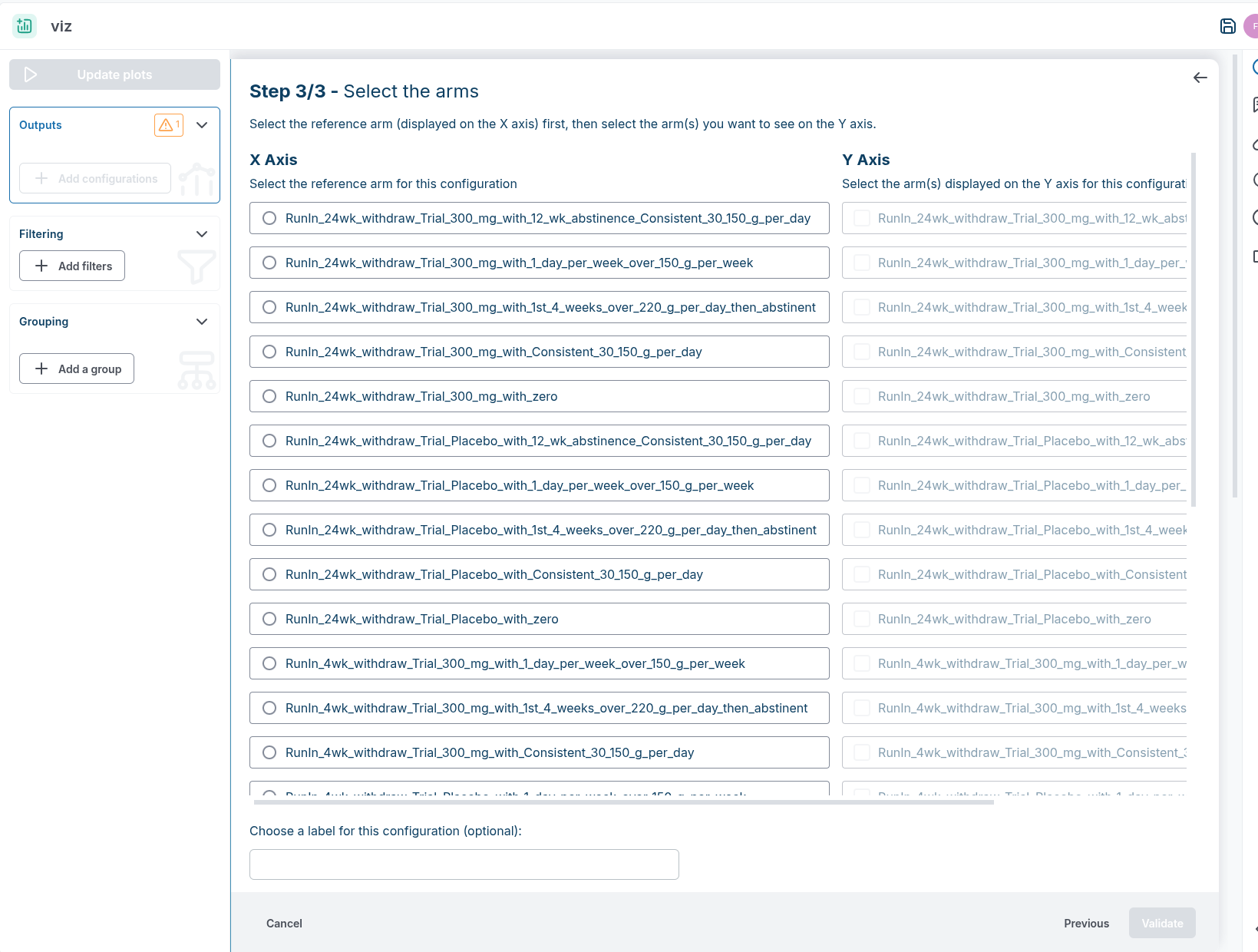Click the user avatar in top right
The width and height of the screenshot is (1258, 952).
click(1251, 26)
